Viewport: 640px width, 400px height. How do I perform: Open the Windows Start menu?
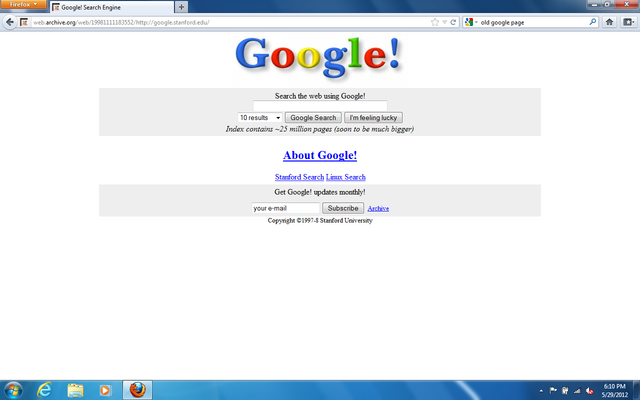click(x=13, y=390)
